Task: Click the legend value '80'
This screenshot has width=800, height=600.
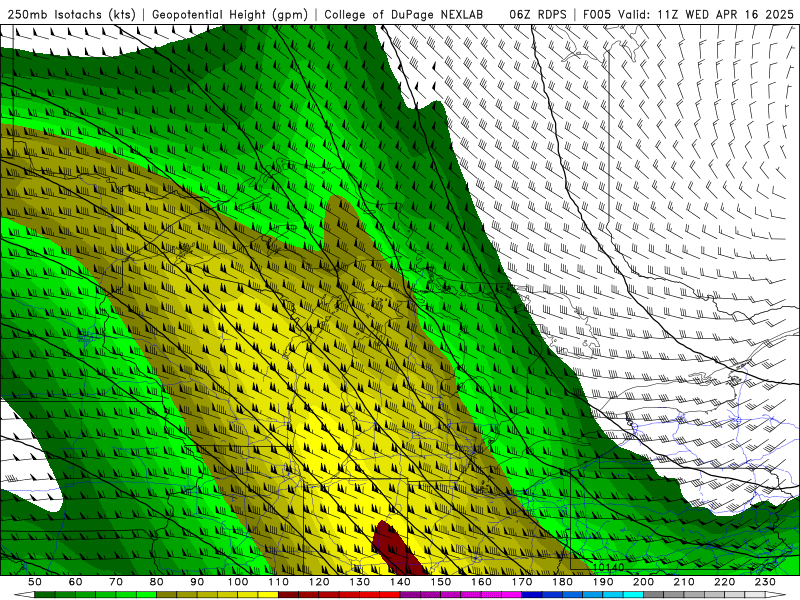Action: [x=157, y=582]
